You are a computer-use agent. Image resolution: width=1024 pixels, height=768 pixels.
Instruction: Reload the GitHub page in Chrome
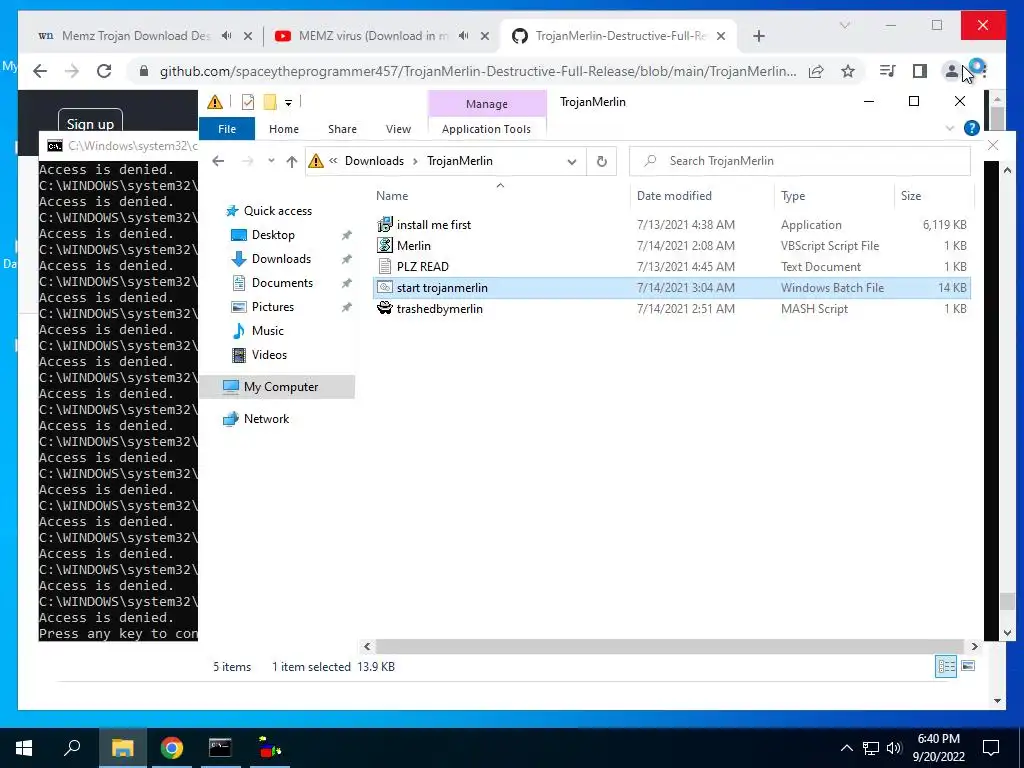coord(104,71)
